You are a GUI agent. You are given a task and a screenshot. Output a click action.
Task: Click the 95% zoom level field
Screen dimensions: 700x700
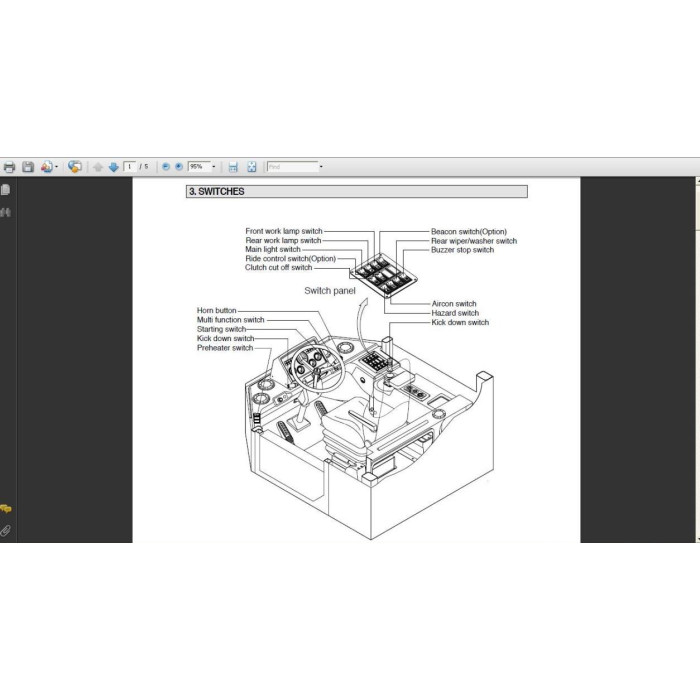(199, 167)
